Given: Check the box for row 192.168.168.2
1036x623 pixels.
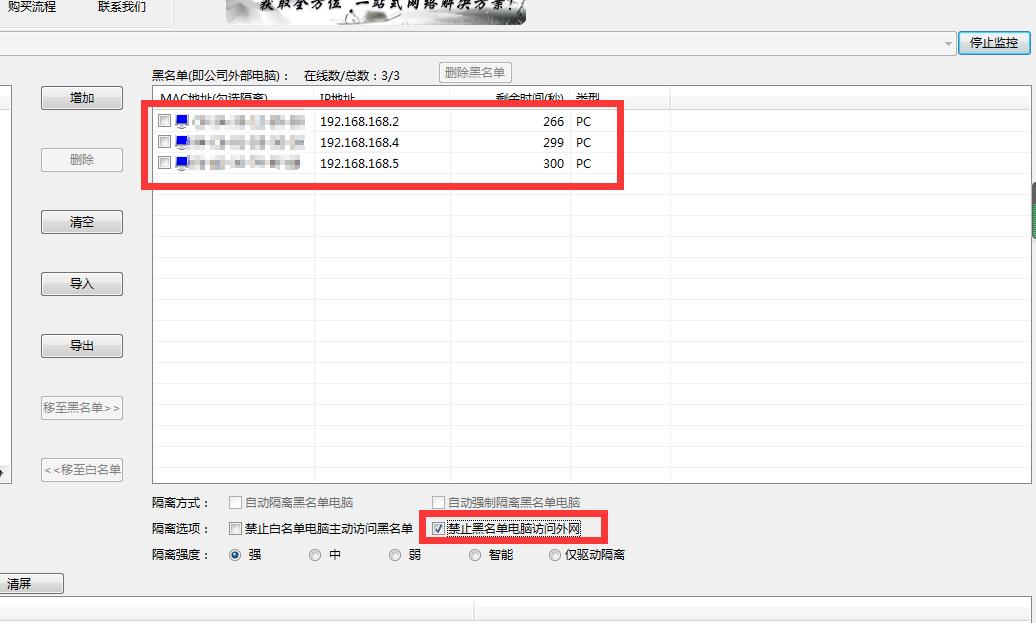Looking at the screenshot, I should pyautogui.click(x=165, y=121).
